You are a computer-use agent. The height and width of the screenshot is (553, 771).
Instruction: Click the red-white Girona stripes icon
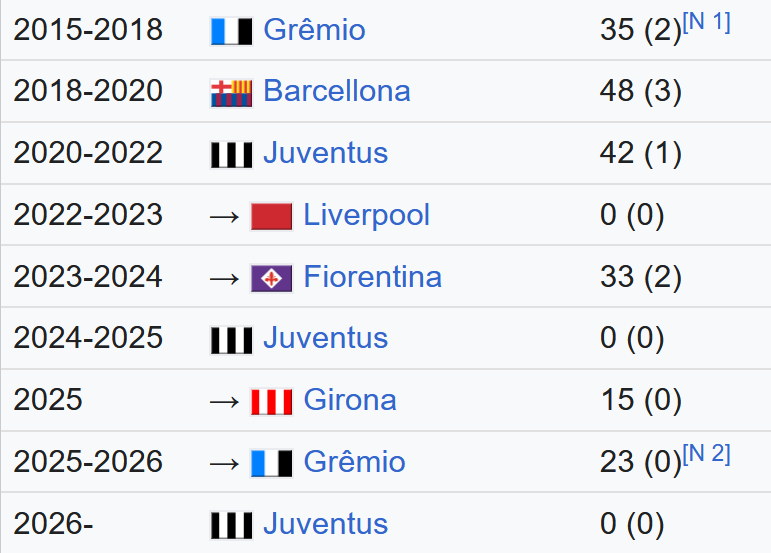click(271, 402)
